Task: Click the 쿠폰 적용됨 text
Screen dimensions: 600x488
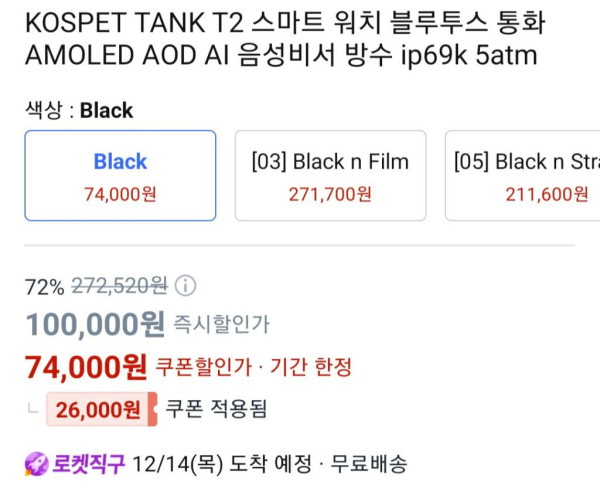Action: pyautogui.click(x=216, y=408)
